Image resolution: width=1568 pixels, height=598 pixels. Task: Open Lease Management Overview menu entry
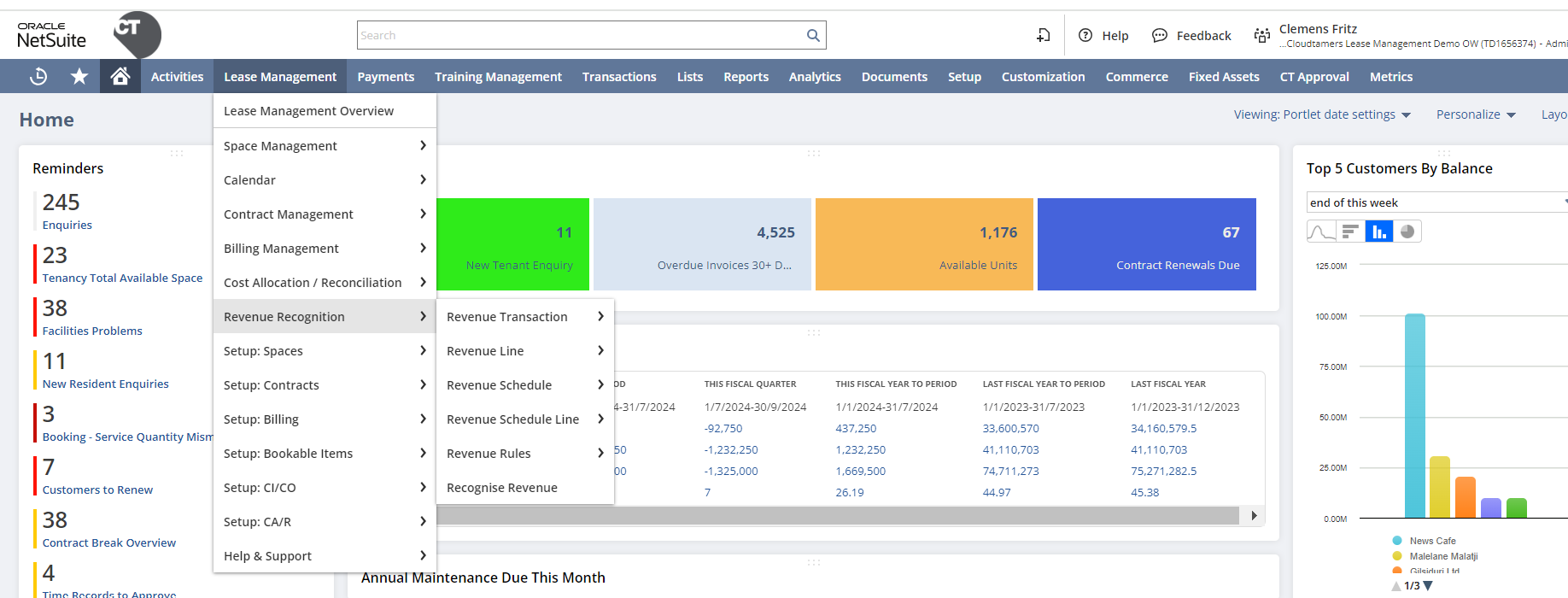click(x=325, y=111)
